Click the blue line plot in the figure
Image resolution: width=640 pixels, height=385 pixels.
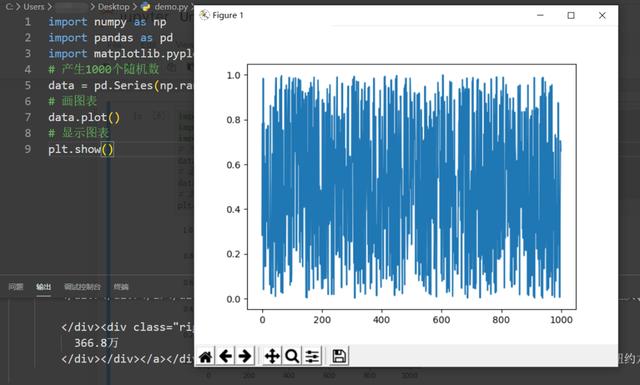pyautogui.click(x=411, y=186)
